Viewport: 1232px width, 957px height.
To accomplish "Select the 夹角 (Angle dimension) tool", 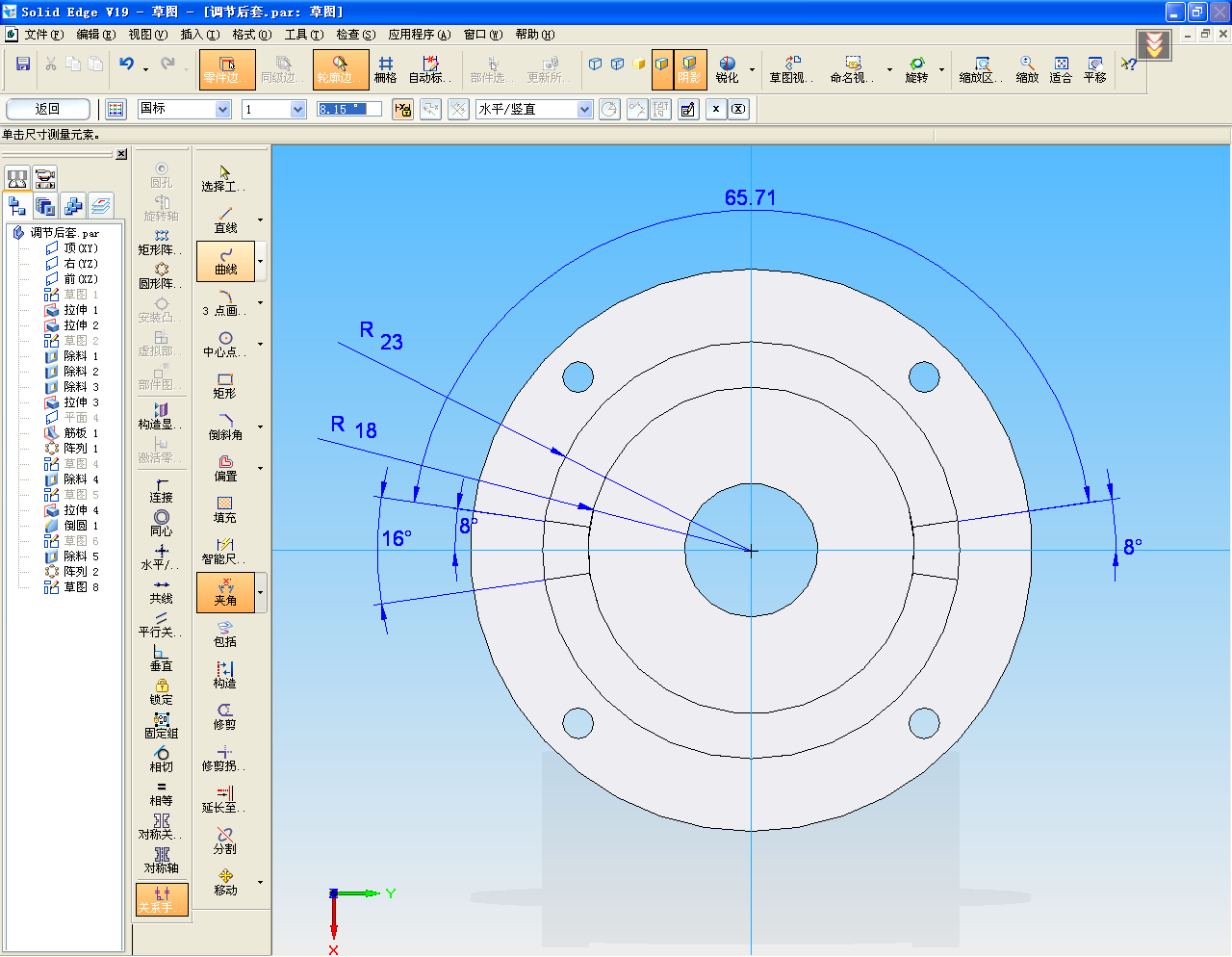I will (225, 592).
